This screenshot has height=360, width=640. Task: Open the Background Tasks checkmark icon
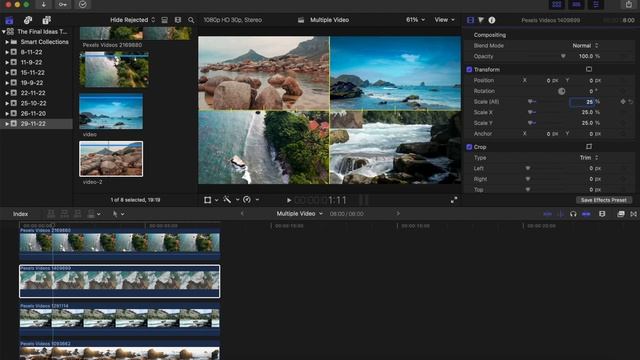82,4
